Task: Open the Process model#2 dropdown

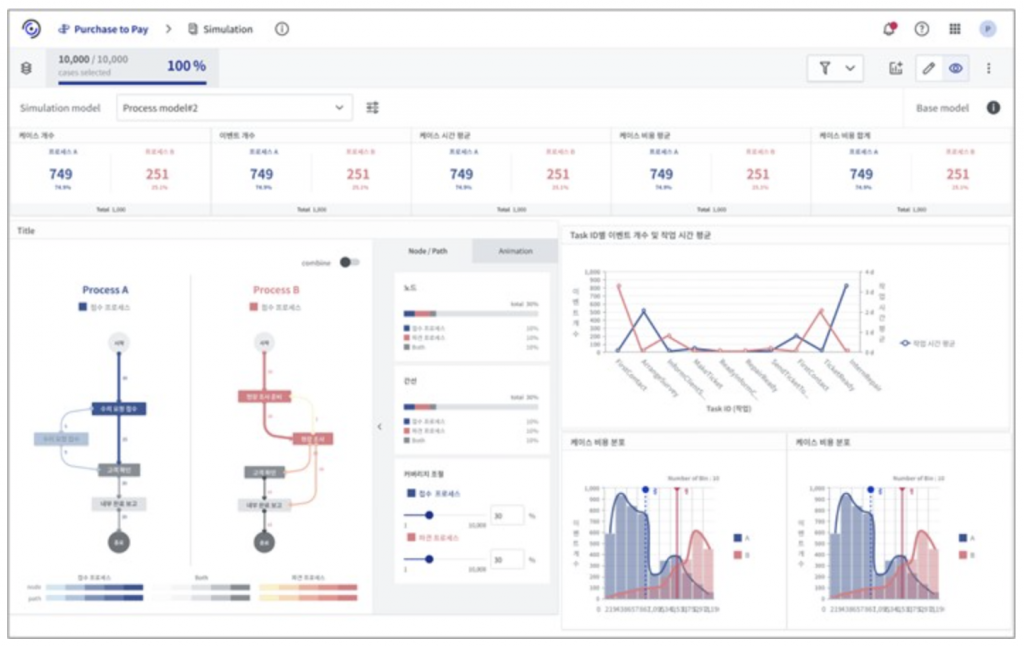Action: pos(235,107)
